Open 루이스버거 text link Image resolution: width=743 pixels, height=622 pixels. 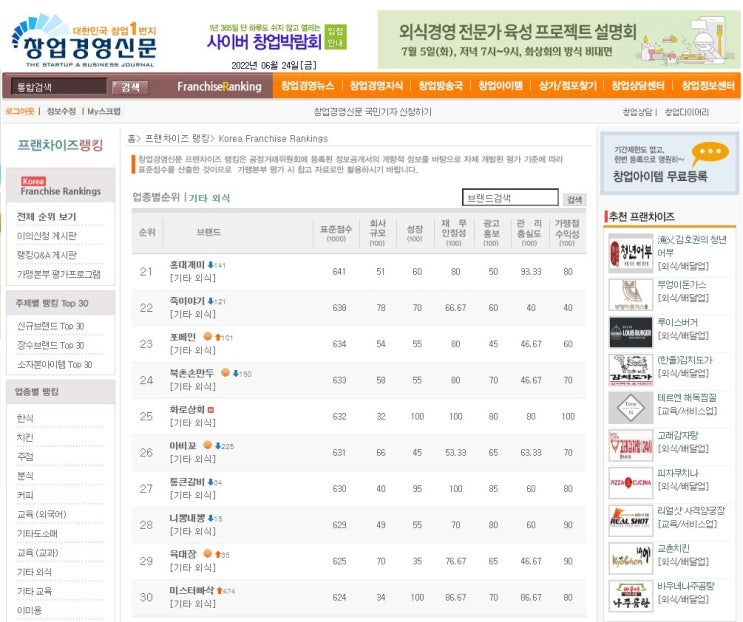pos(677,322)
